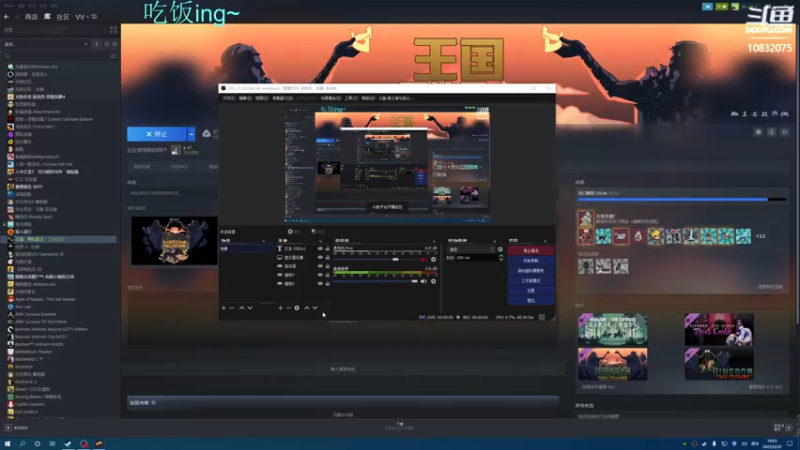Click the library search field in Steam sidebar
Image resolution: width=800 pixels, height=450 pixels.
pos(55,56)
